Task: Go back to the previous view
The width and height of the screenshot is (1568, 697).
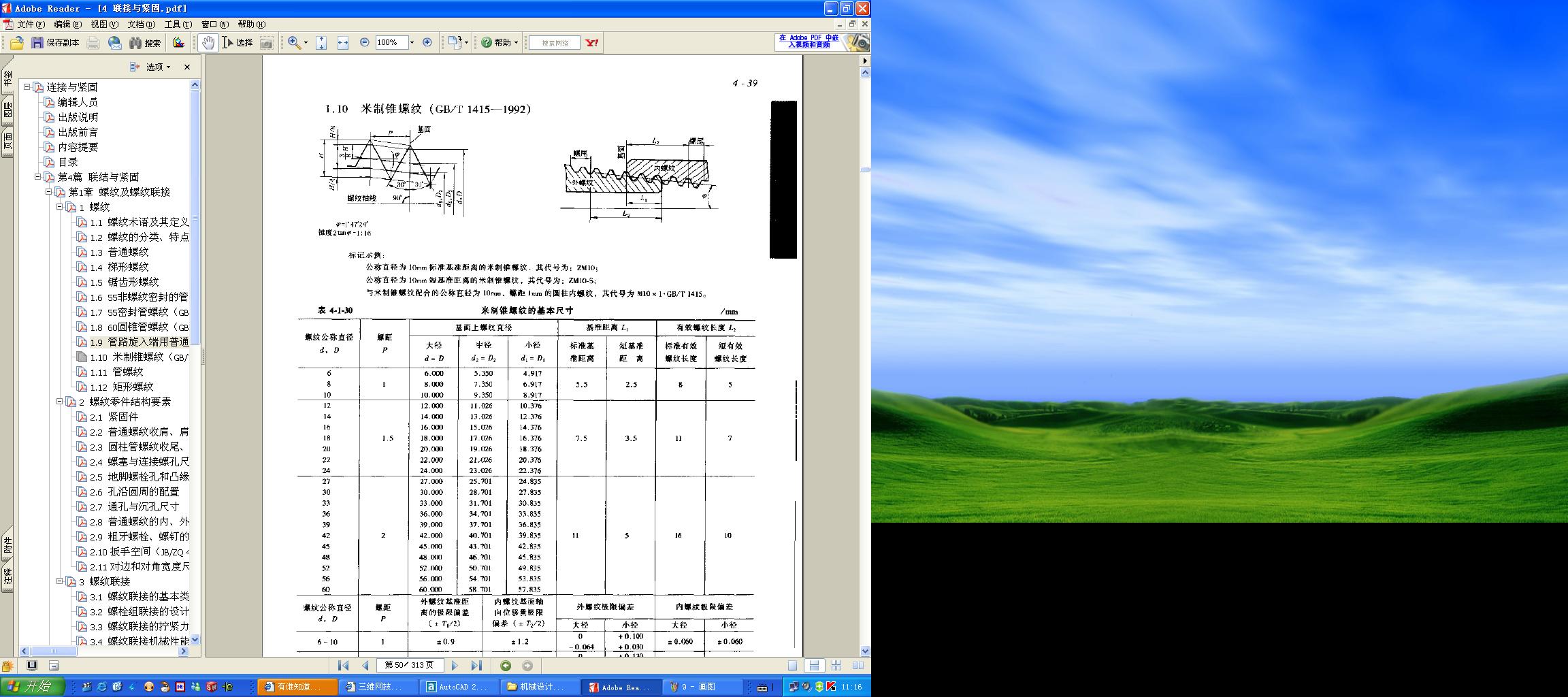Action: click(506, 666)
